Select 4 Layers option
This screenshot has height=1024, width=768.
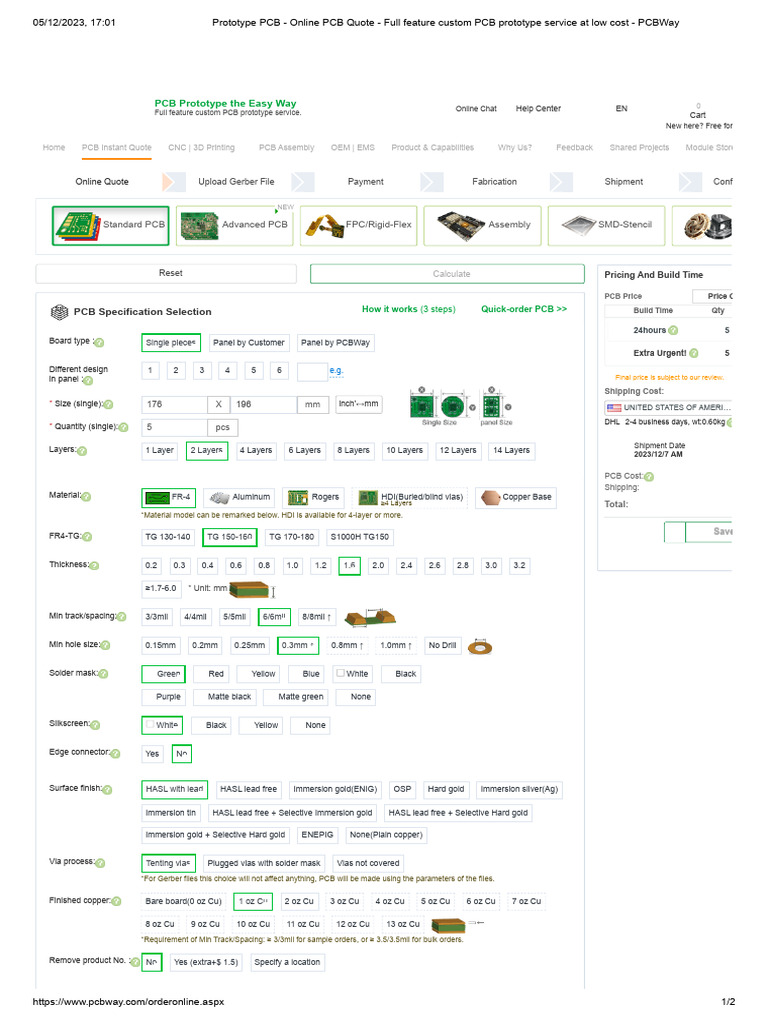[x=255, y=451]
